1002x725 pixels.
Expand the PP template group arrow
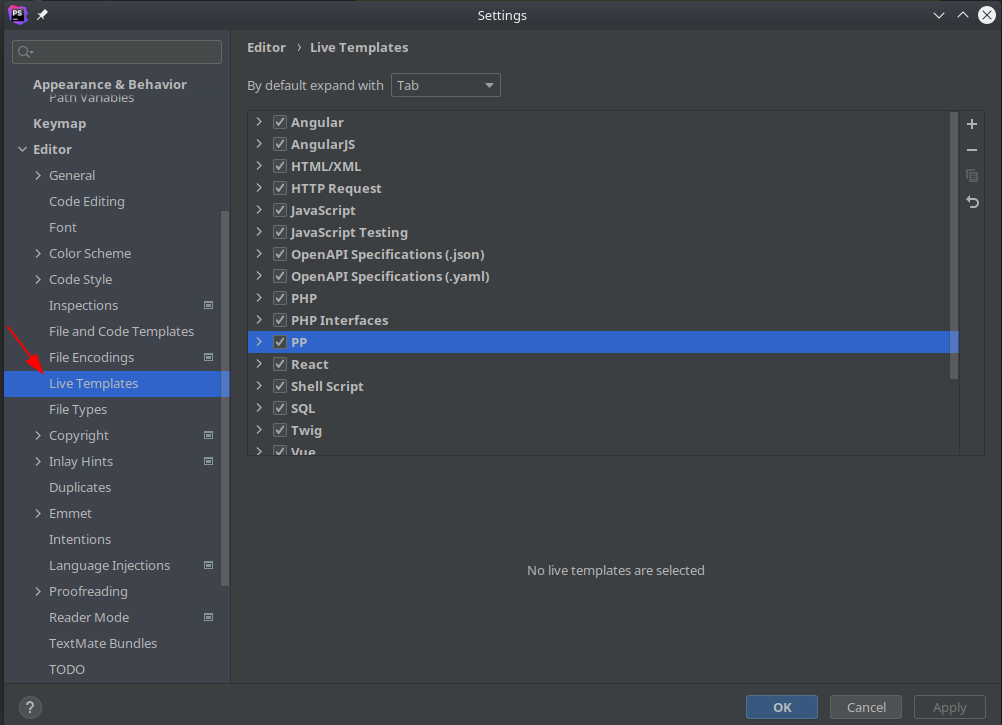(259, 342)
